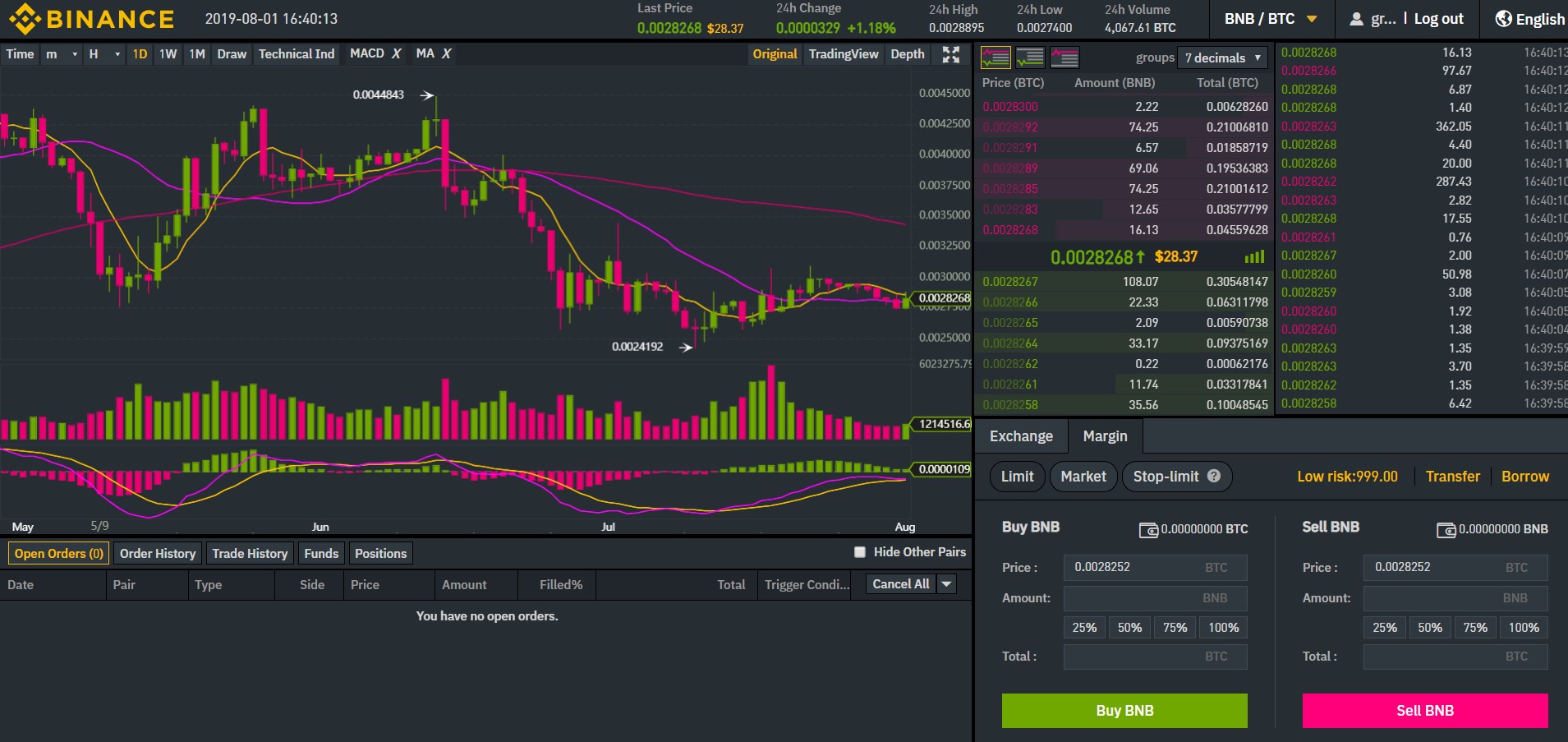This screenshot has width=1568, height=742.
Task: Show buy orders only order book view
Action: click(x=1030, y=58)
